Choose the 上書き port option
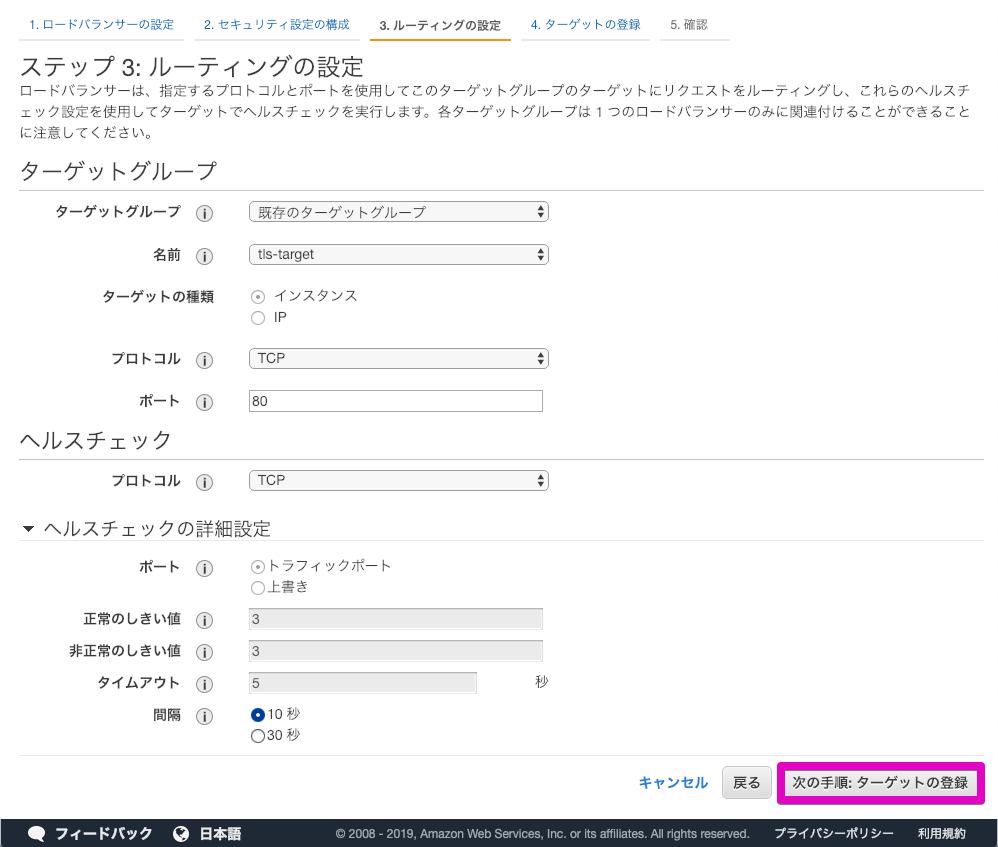998x847 pixels. click(259, 586)
